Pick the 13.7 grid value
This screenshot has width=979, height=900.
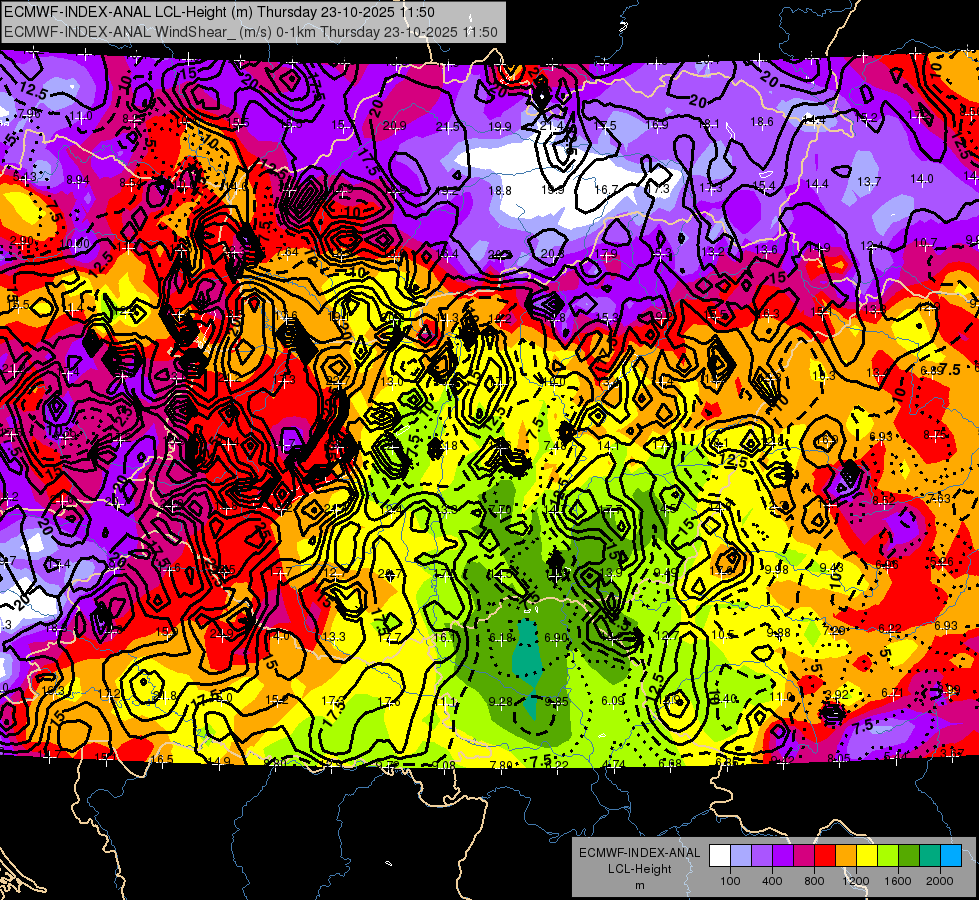click(868, 181)
